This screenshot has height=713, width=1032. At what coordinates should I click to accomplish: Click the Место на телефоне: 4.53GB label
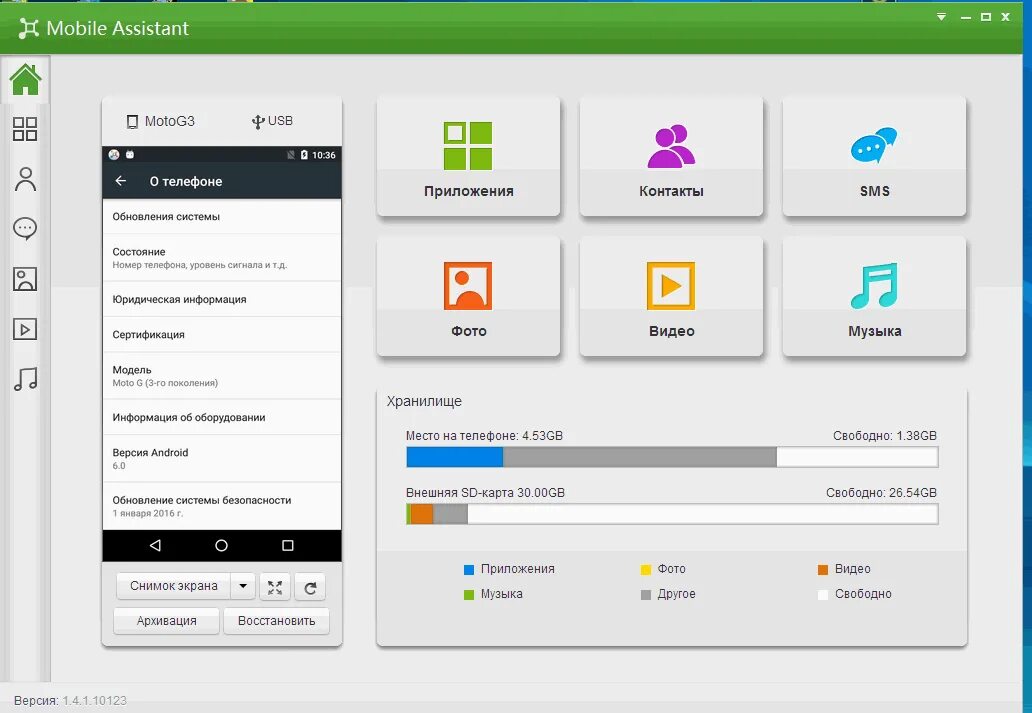click(484, 436)
